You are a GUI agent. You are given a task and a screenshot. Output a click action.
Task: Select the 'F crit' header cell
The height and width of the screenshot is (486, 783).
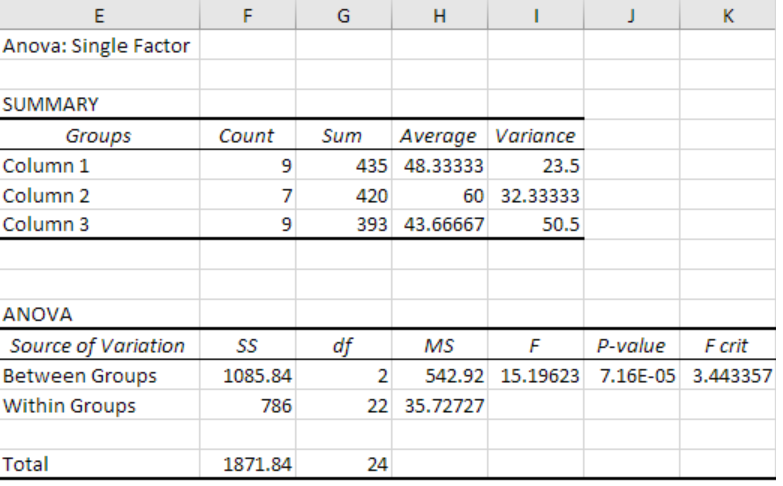pyautogui.click(x=728, y=345)
